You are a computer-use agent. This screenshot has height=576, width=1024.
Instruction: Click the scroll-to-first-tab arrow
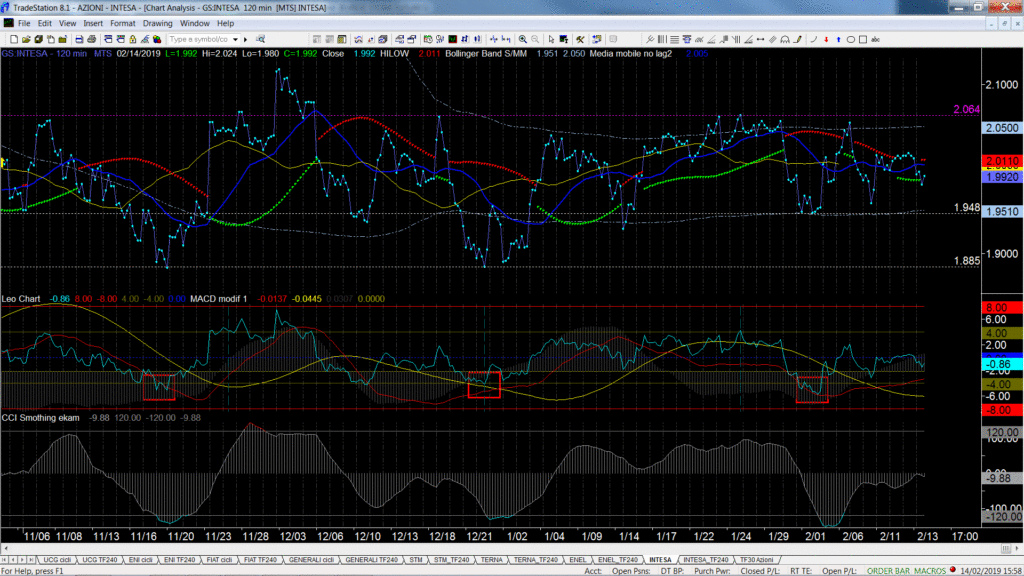(x=5, y=560)
